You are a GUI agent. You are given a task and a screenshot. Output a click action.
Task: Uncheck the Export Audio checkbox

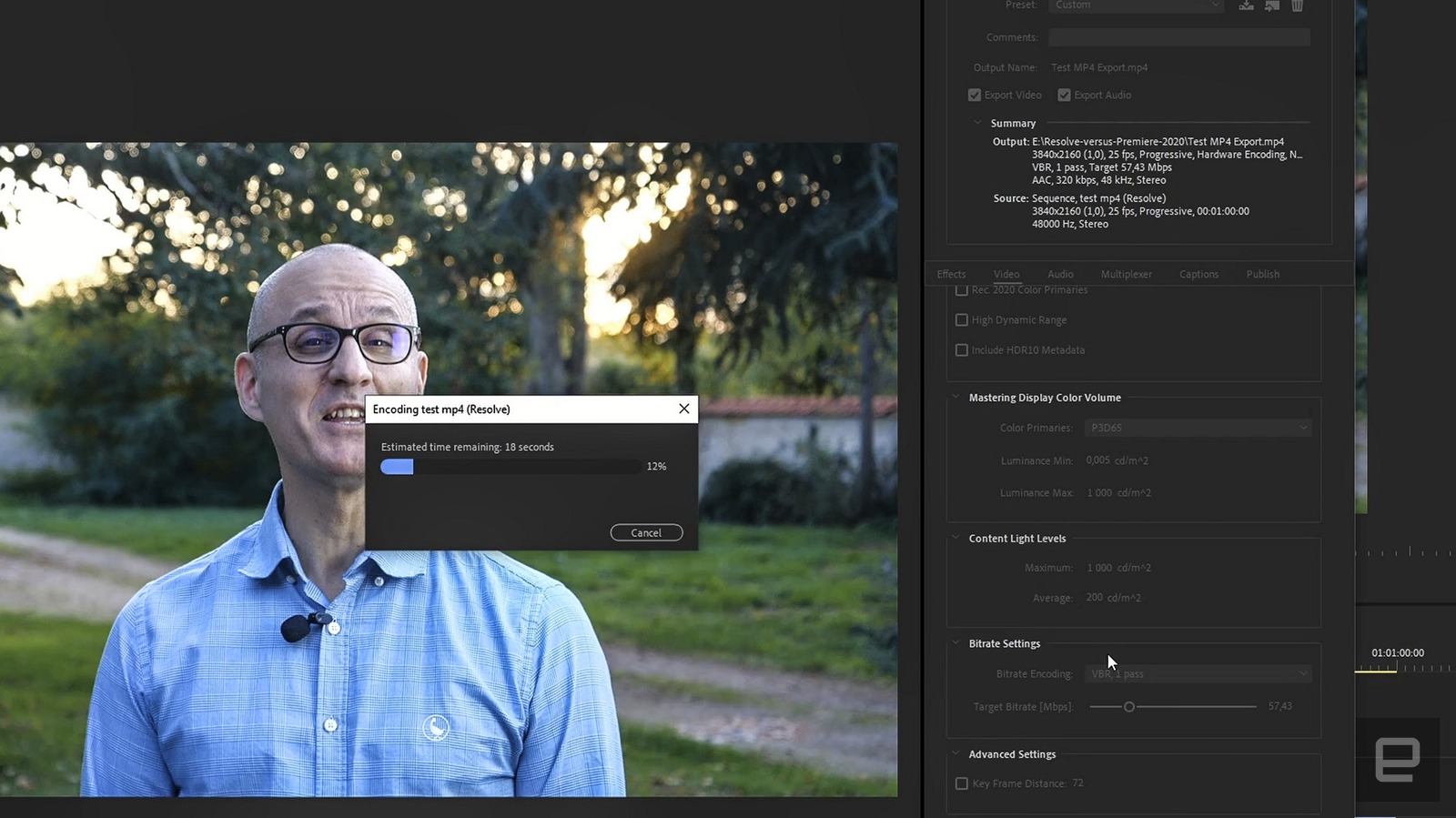1064,95
